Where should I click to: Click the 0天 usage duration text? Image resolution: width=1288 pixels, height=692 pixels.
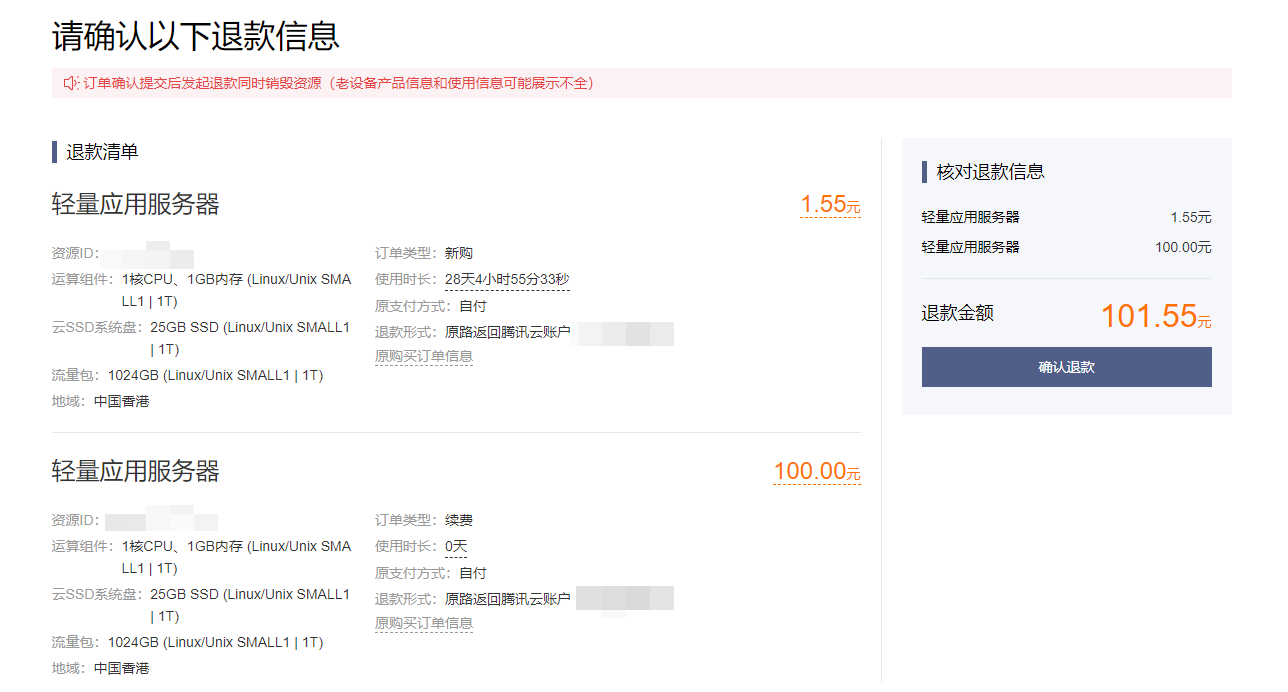(456, 546)
